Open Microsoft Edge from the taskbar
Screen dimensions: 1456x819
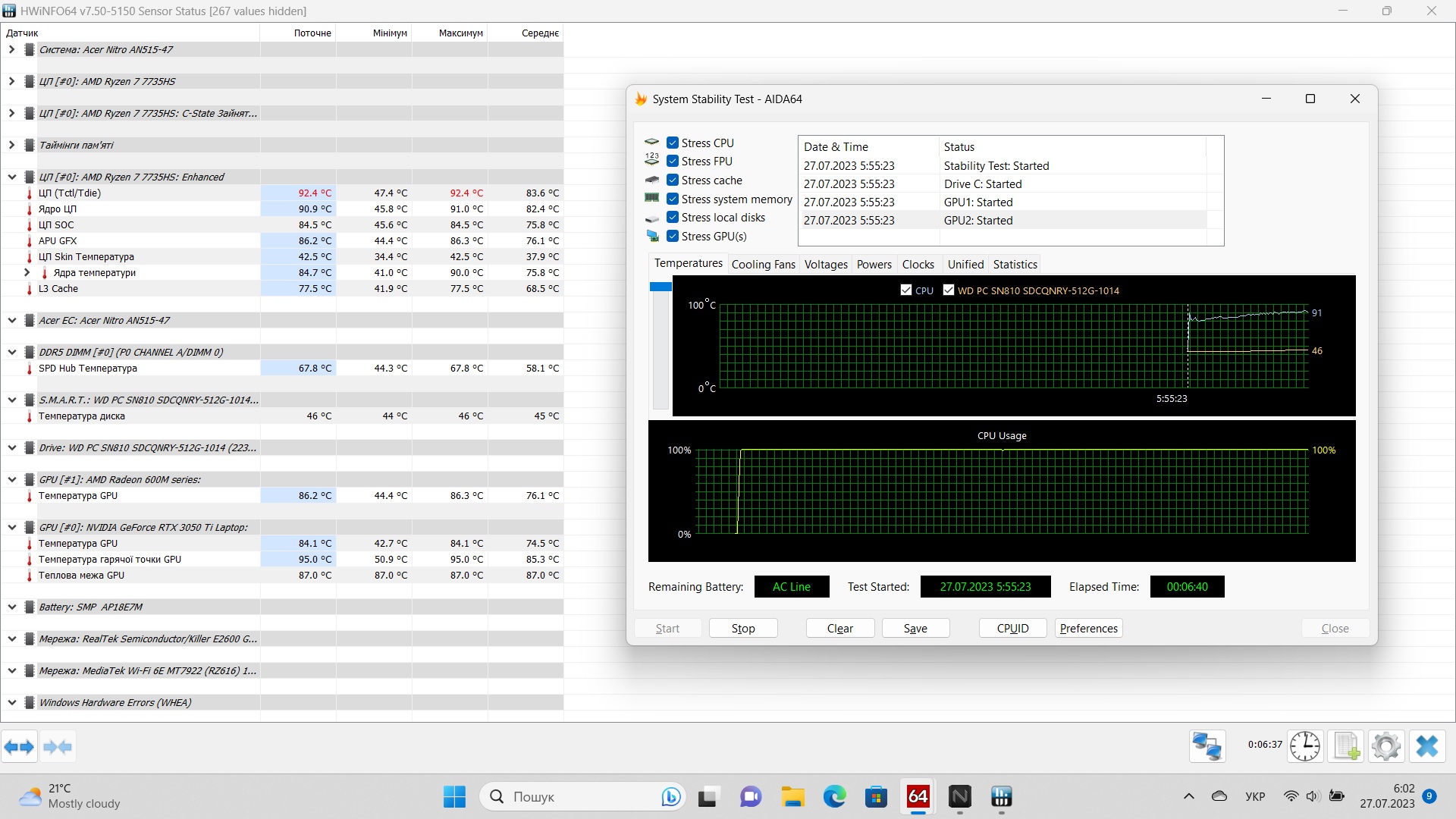(834, 797)
